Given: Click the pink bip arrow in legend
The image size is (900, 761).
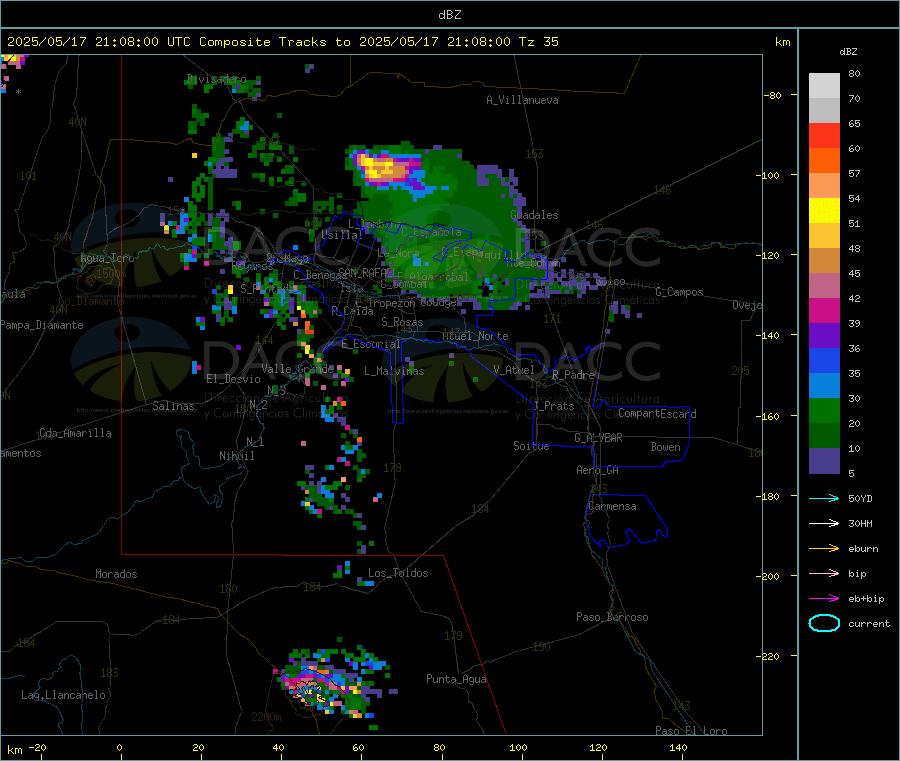Looking at the screenshot, I should [824, 573].
